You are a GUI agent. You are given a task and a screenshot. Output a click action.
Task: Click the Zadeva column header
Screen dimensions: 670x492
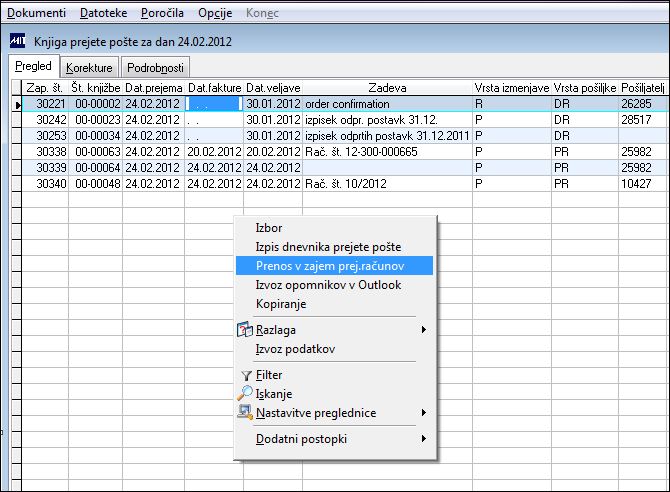(x=387, y=88)
